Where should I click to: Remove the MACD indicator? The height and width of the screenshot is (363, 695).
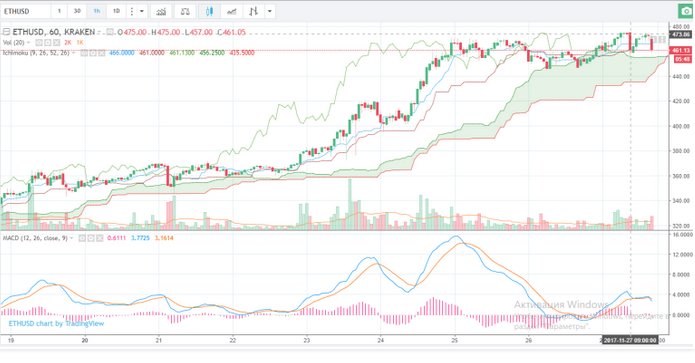[100, 238]
